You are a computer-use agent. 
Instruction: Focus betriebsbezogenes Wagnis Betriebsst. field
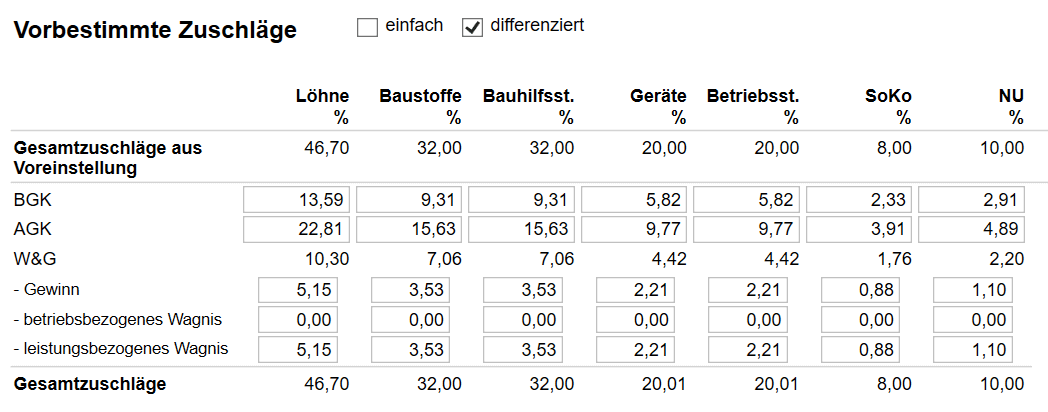tap(748, 320)
